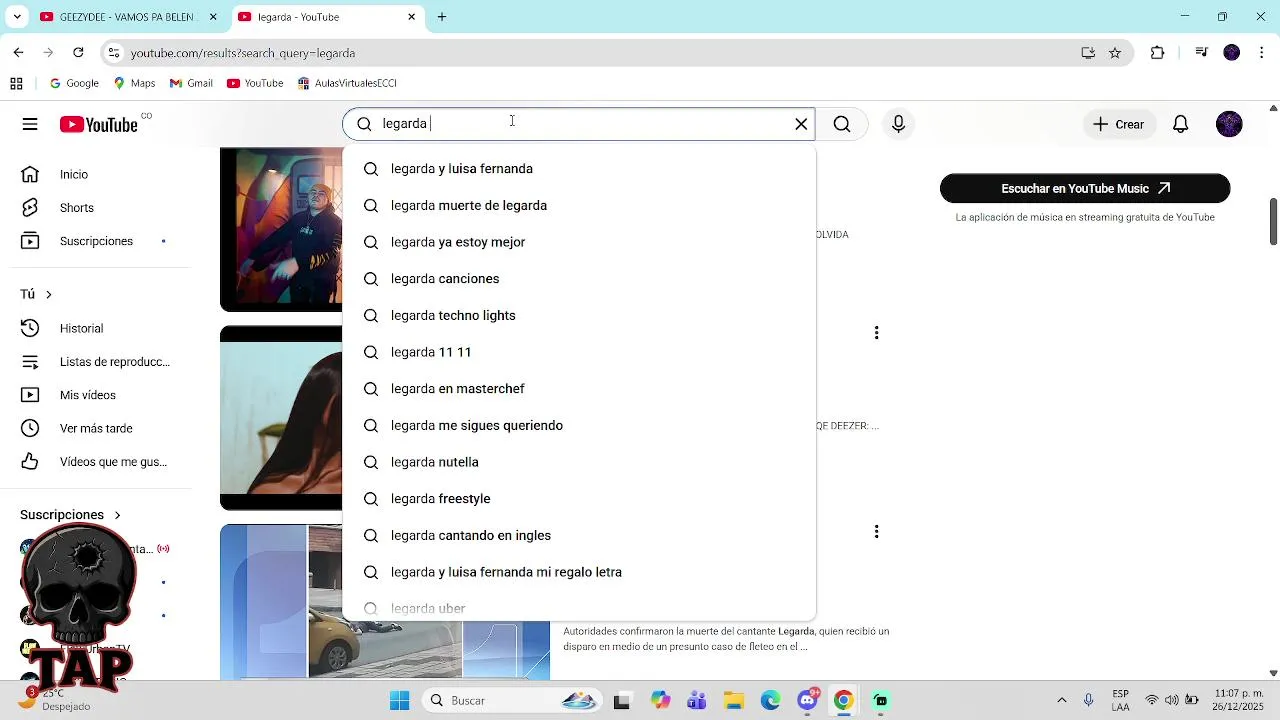This screenshot has width=1280, height=720.
Task: Start voice search with the microphone
Action: (x=898, y=124)
